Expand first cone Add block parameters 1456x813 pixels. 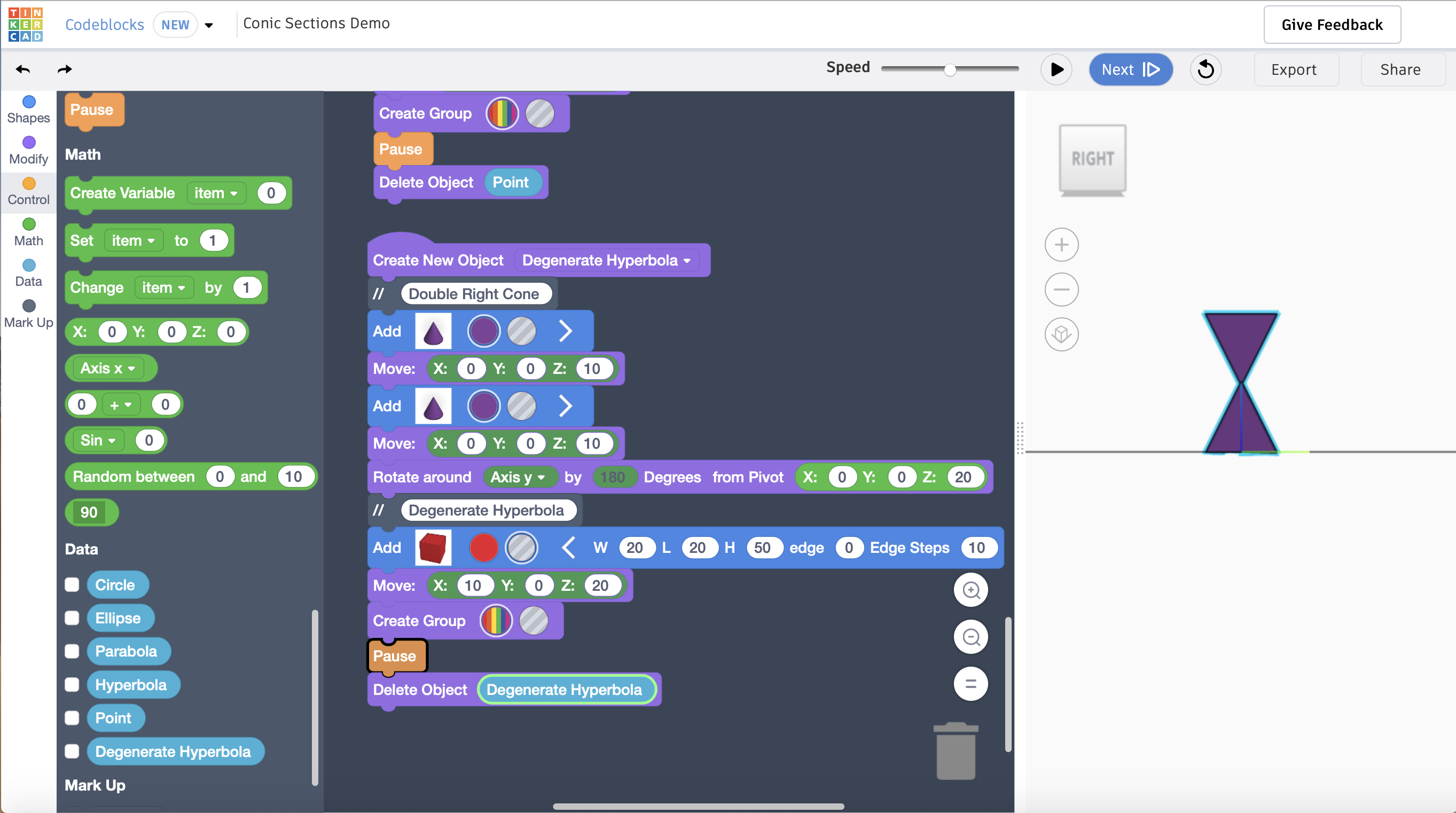(x=565, y=331)
